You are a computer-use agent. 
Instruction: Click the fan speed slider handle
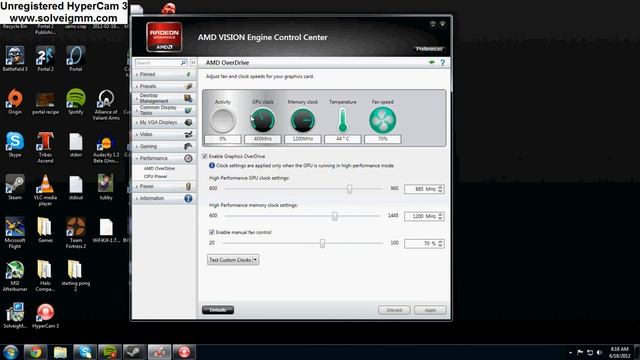(x=322, y=243)
